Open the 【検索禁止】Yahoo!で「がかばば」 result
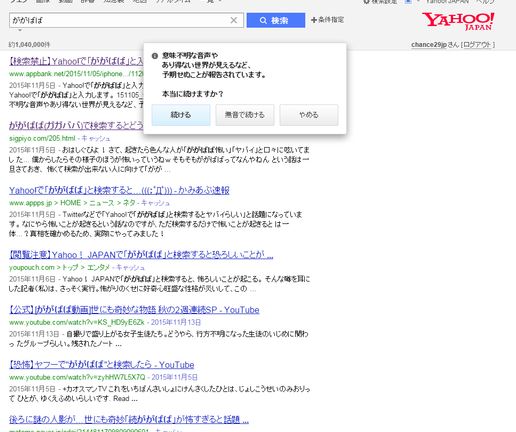Viewport: 516px width, 432px height. click(x=76, y=61)
